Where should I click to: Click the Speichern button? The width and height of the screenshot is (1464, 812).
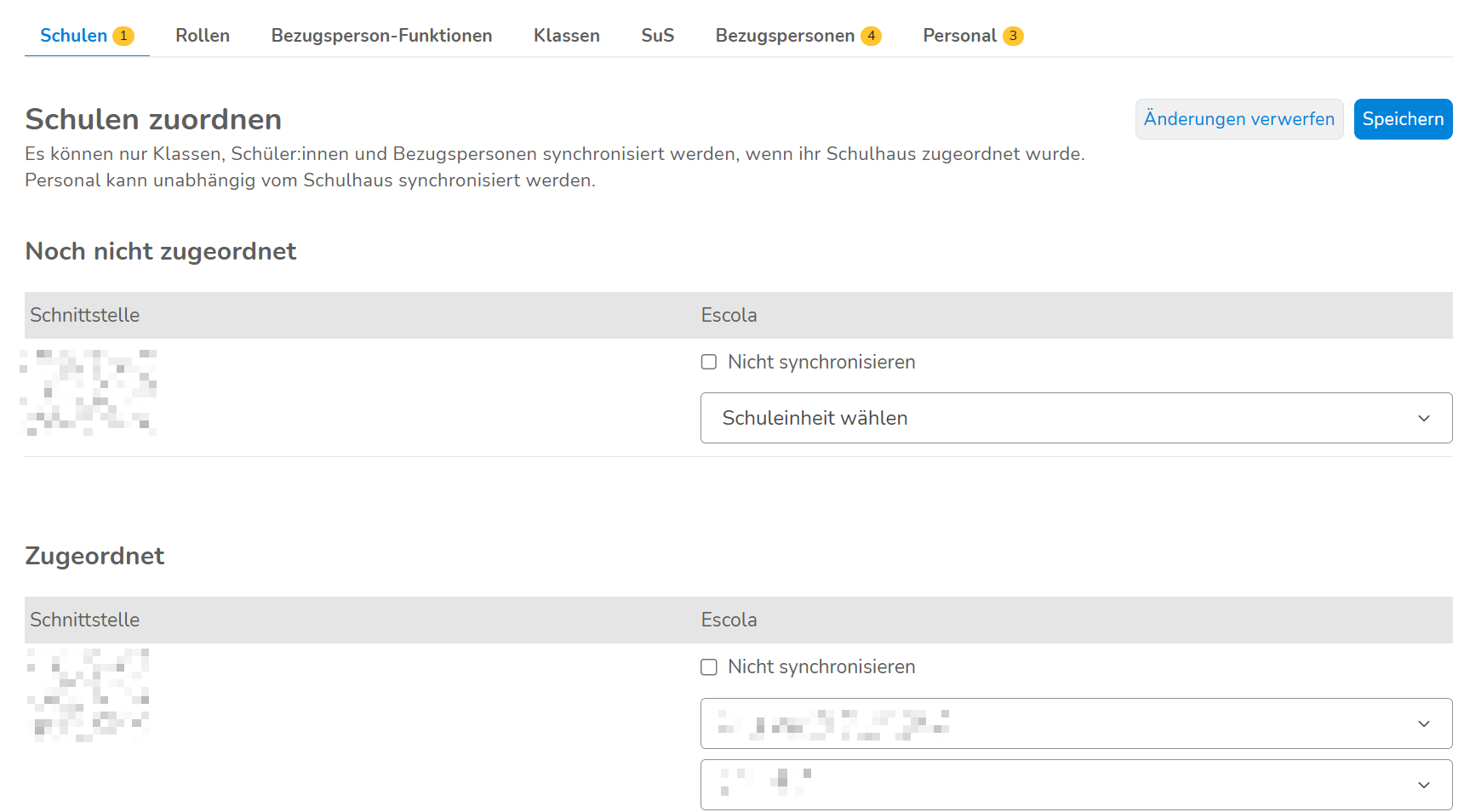[x=1403, y=119]
